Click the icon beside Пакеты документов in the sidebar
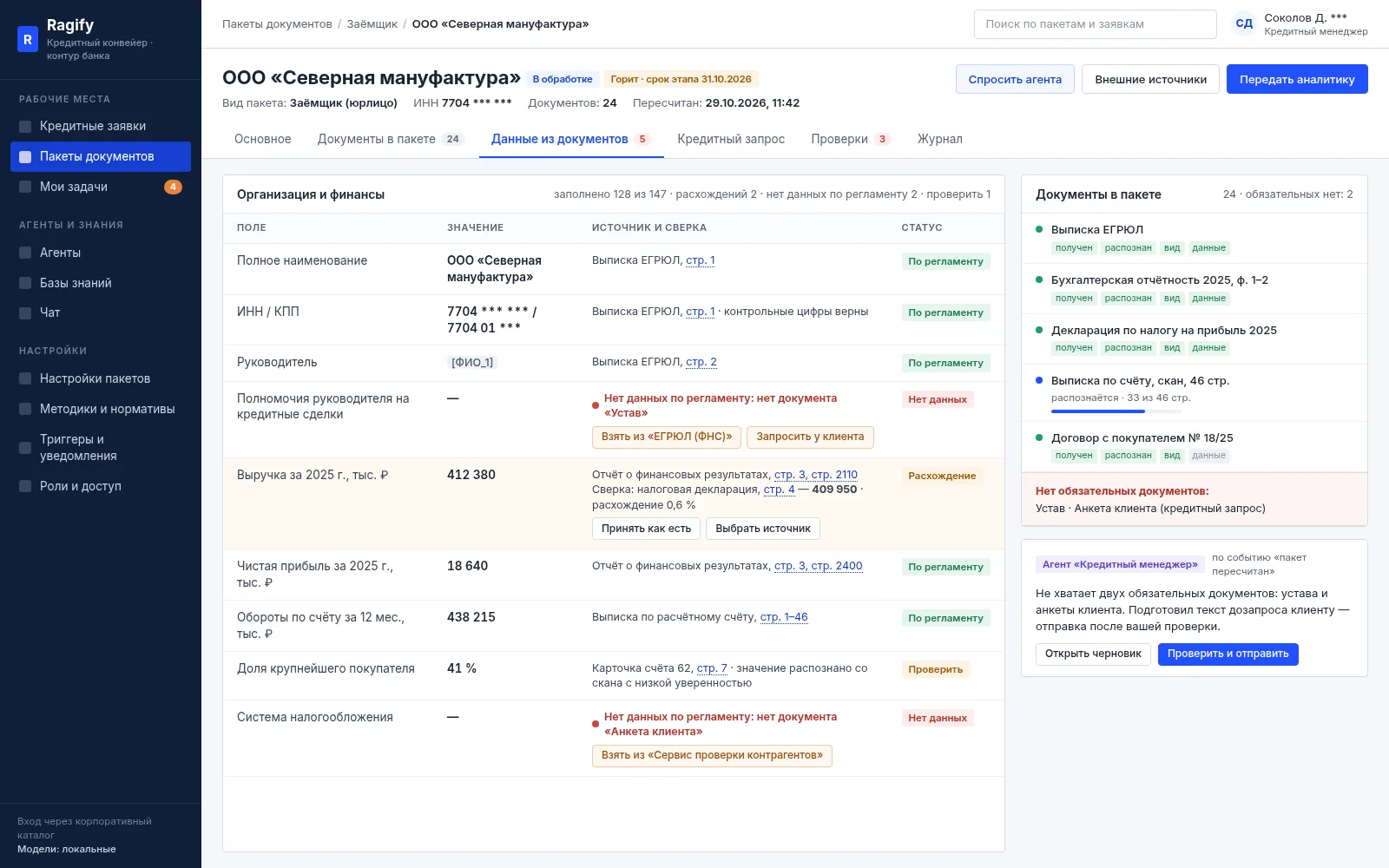The height and width of the screenshot is (868, 1389). (x=25, y=157)
